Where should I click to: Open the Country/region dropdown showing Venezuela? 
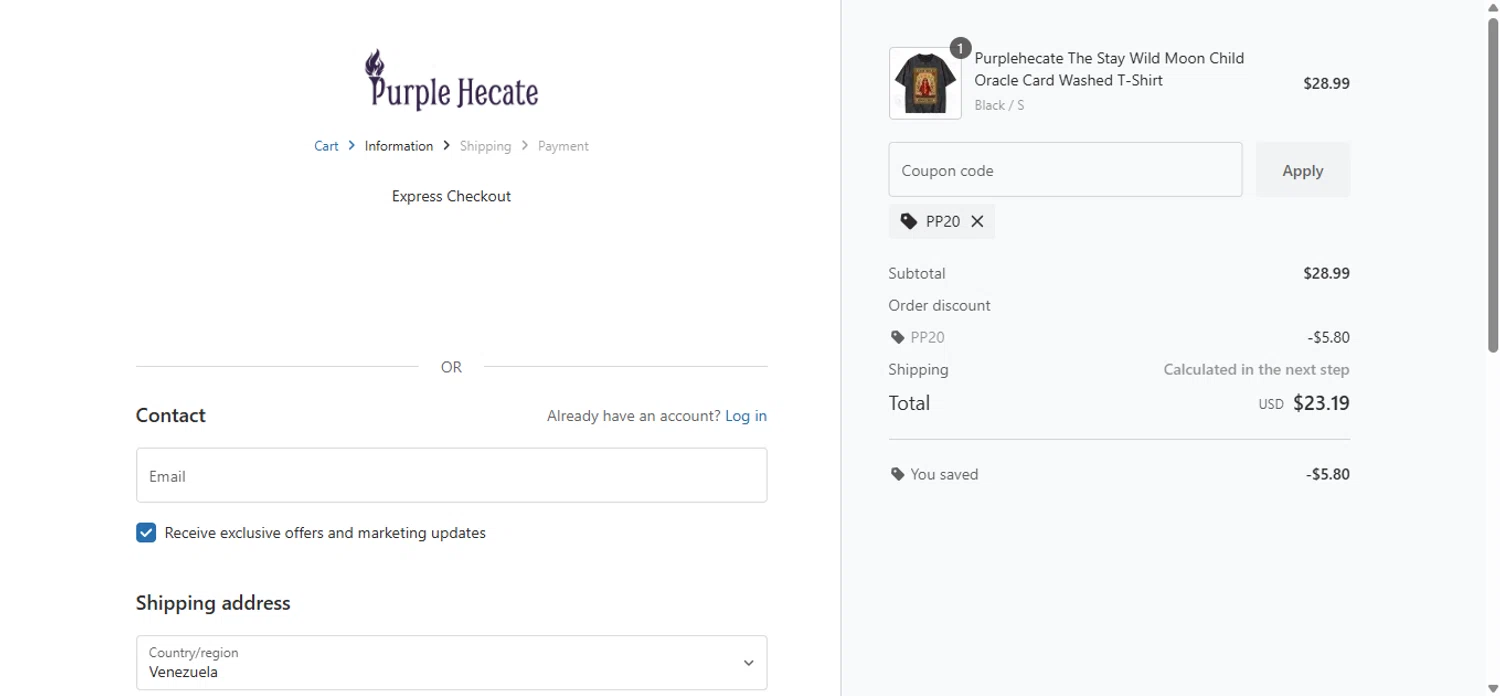pyautogui.click(x=452, y=663)
